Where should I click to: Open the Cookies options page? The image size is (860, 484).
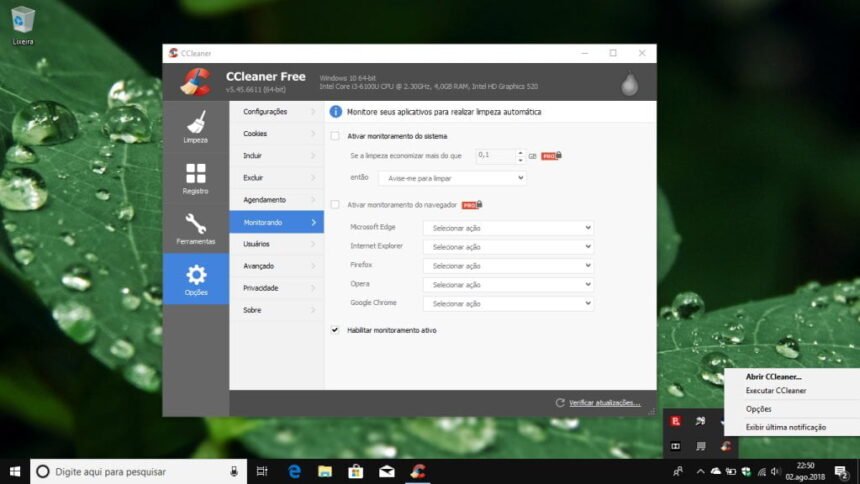(276, 133)
